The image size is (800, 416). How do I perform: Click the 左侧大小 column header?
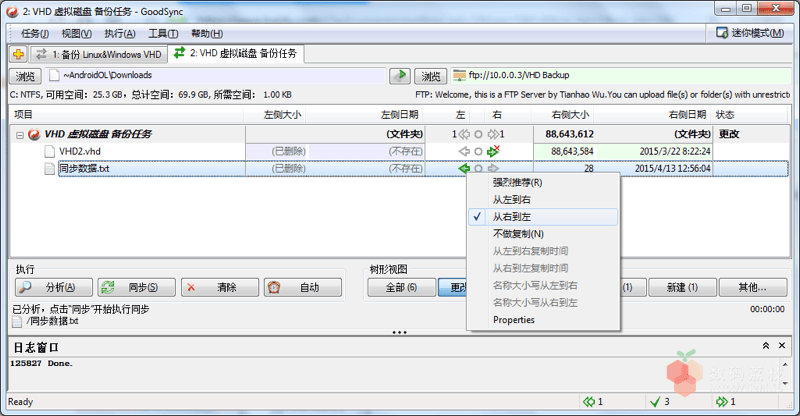274,114
